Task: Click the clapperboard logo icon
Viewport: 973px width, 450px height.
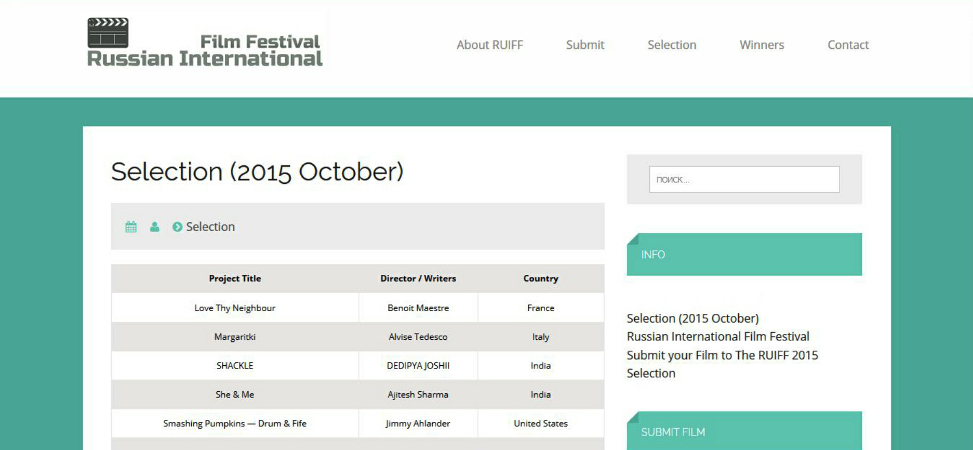Action: (108, 33)
